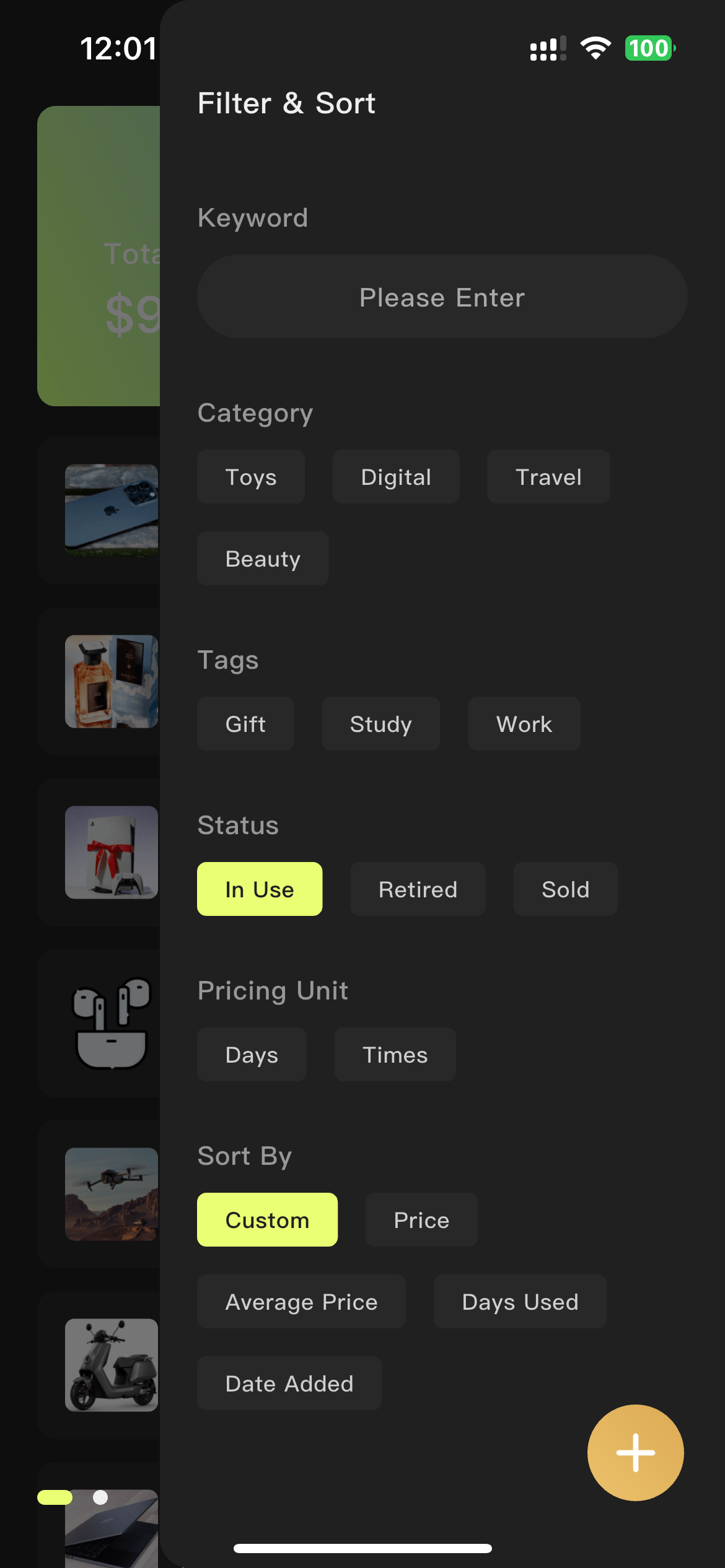
Task: Sort by Date Added
Action: pyautogui.click(x=289, y=1383)
